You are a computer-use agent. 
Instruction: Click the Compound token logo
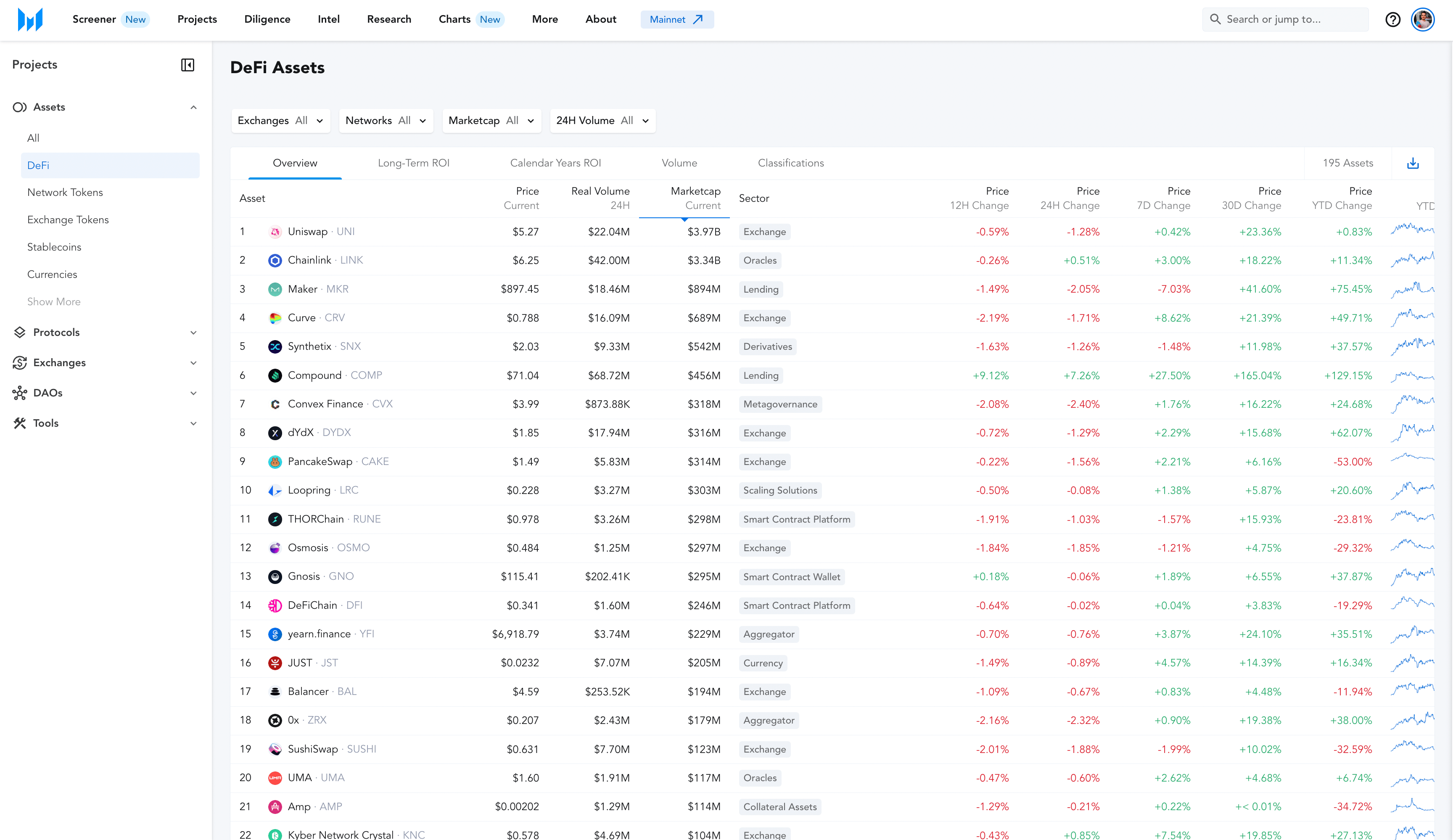click(x=275, y=375)
